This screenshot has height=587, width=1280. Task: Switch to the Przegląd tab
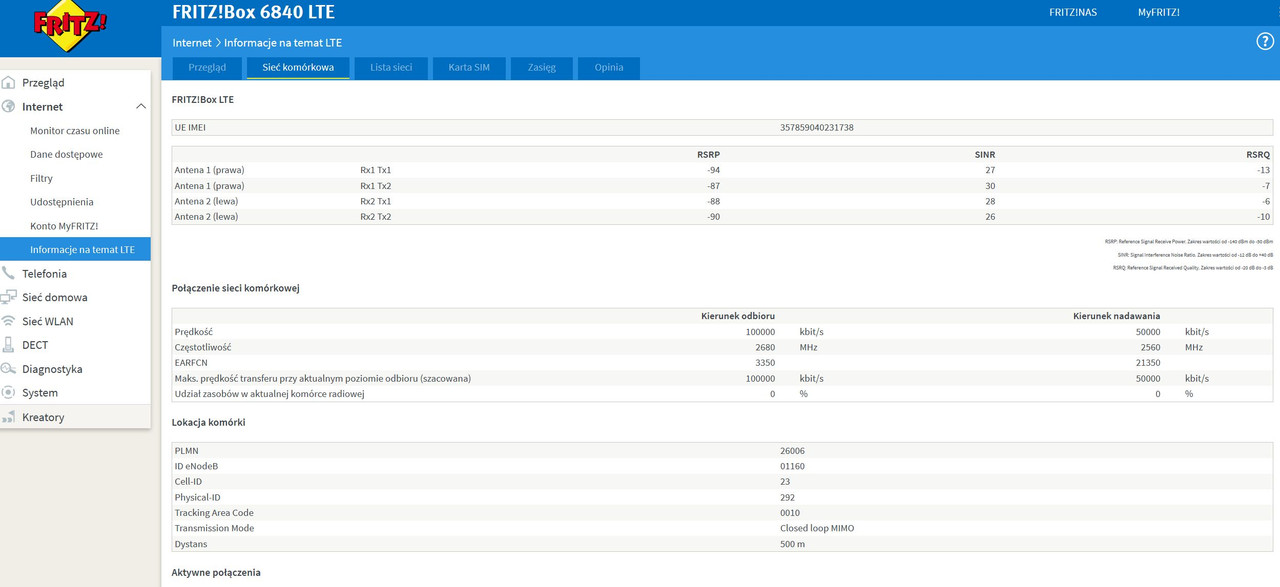tap(207, 68)
